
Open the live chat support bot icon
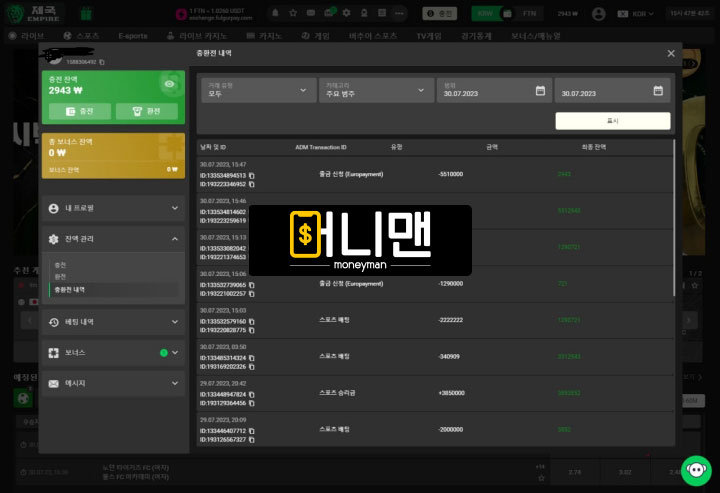(x=696, y=471)
